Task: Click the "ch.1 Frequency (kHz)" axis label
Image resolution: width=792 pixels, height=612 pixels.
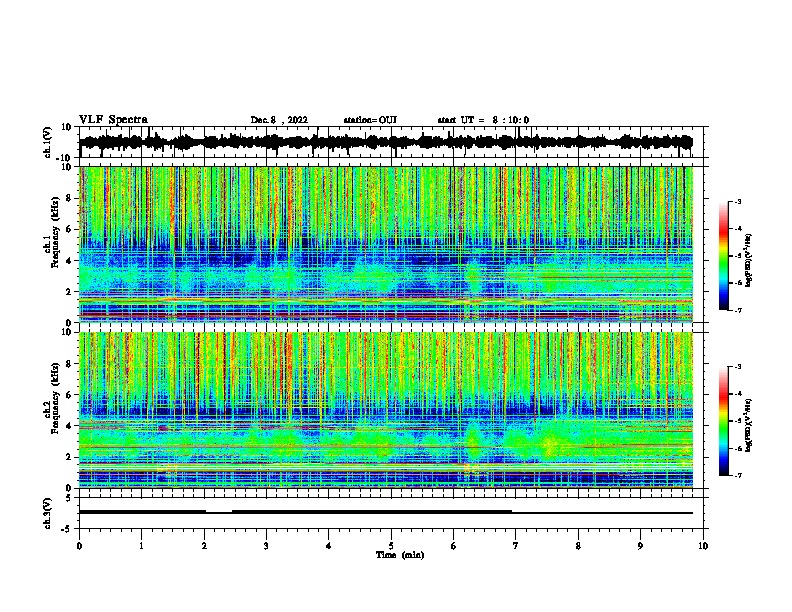Action: point(51,232)
